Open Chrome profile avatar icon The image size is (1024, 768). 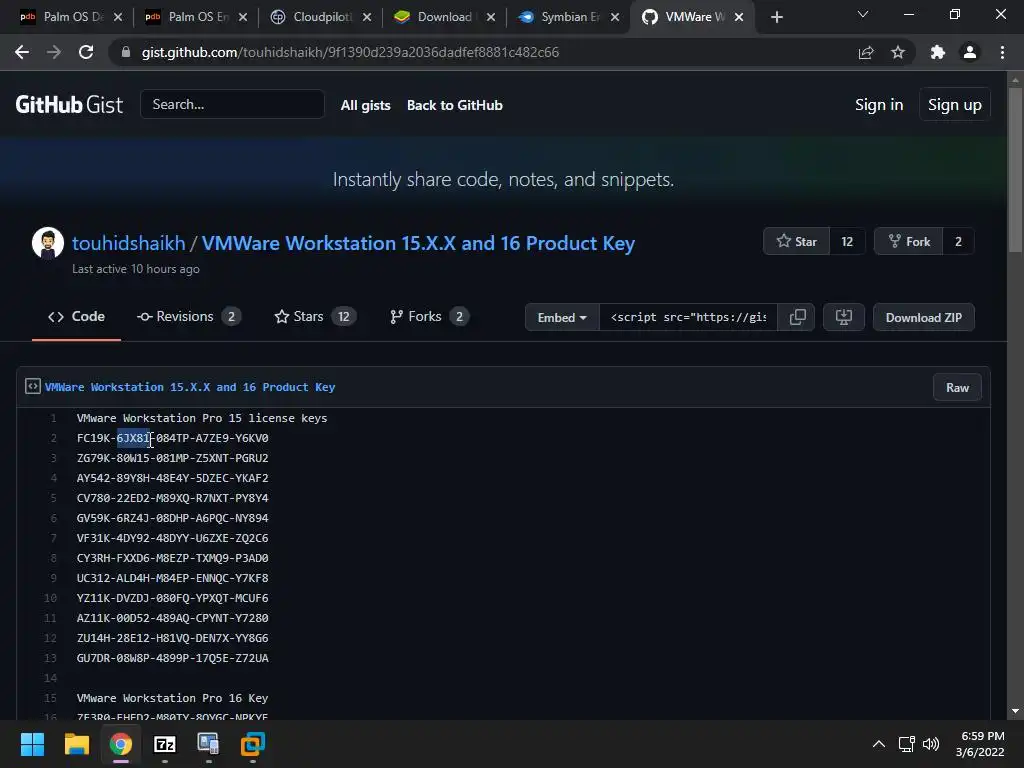[x=970, y=52]
